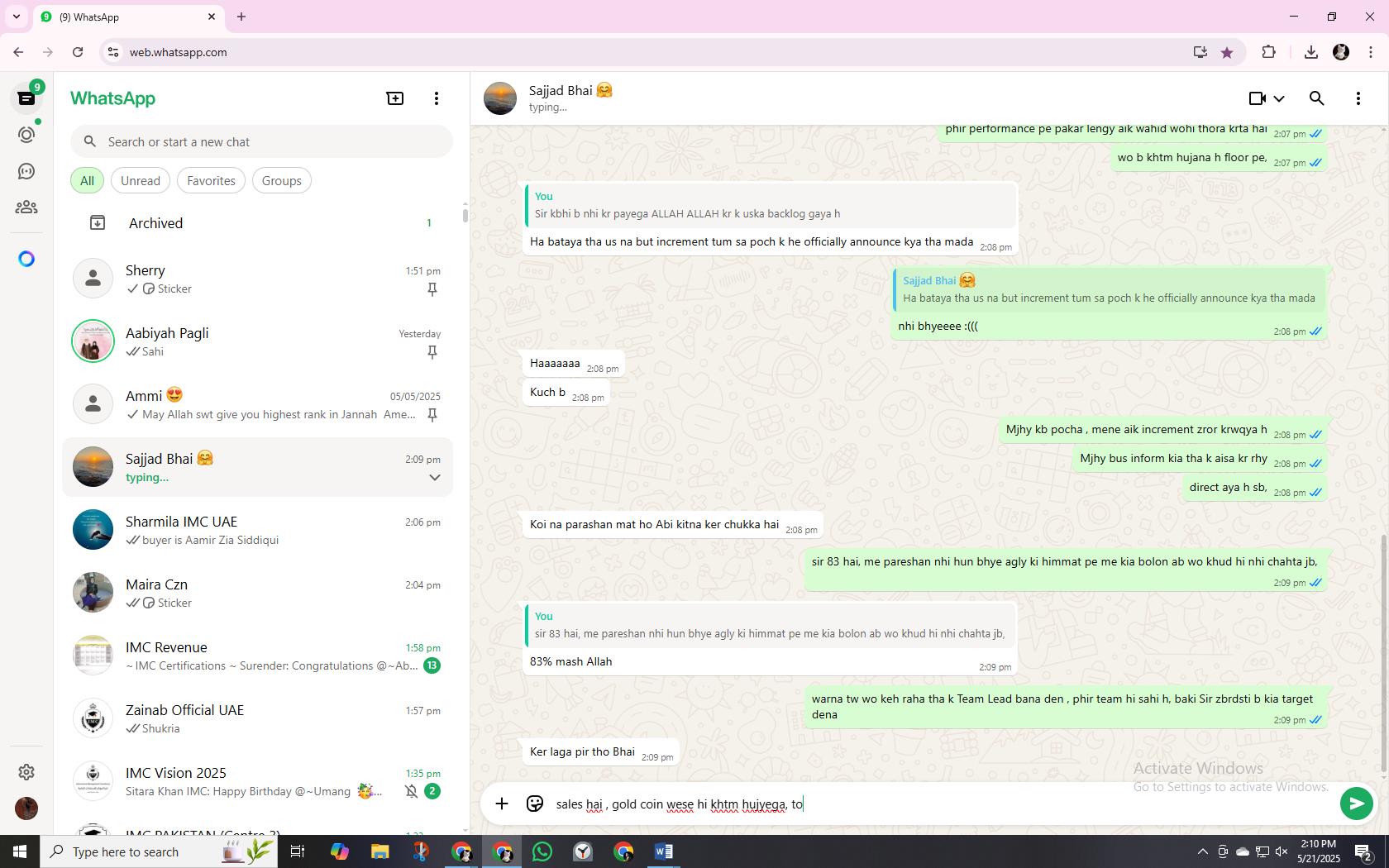Image resolution: width=1389 pixels, height=868 pixels.
Task: Open Chrome menu three dots
Action: tap(1371, 52)
